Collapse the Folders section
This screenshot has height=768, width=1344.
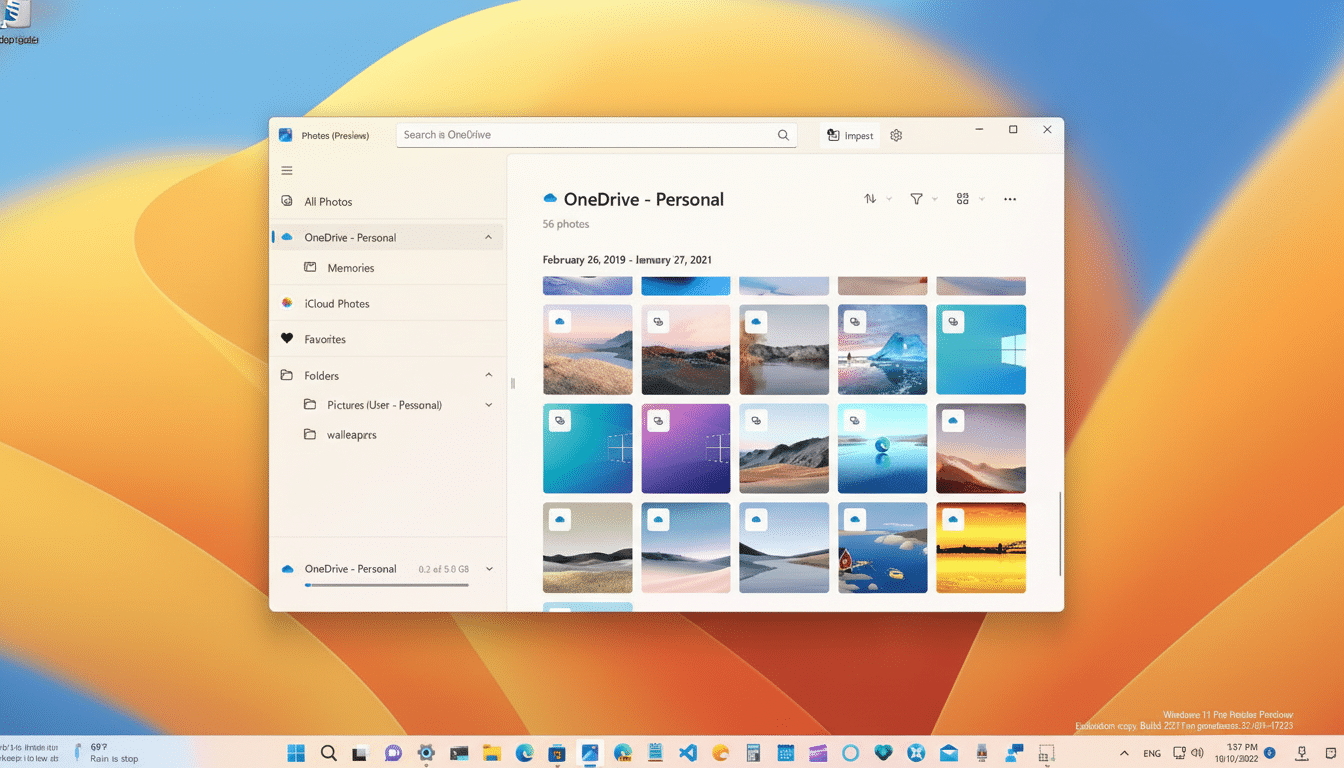click(488, 375)
